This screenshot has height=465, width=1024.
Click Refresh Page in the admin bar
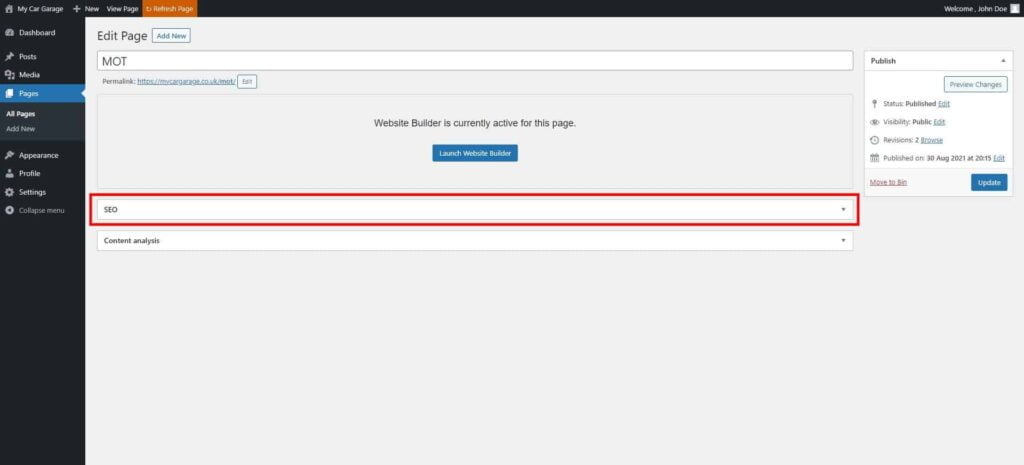click(169, 9)
